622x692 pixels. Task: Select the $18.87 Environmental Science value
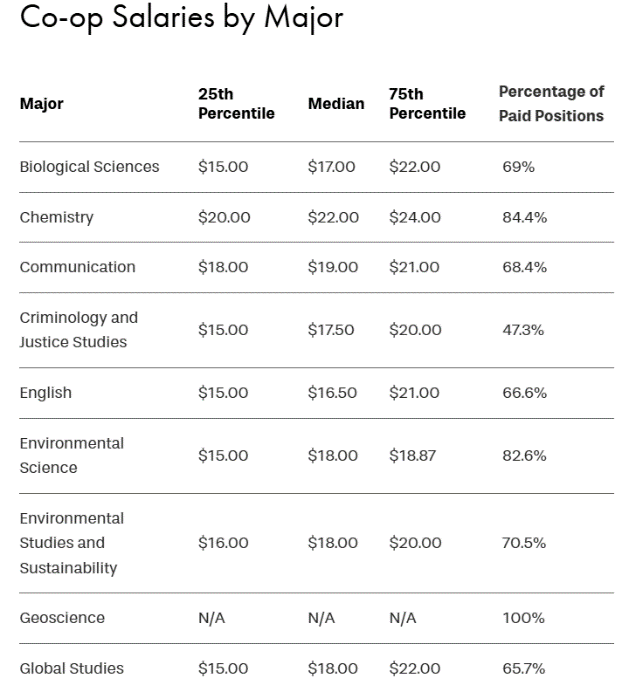(x=414, y=455)
